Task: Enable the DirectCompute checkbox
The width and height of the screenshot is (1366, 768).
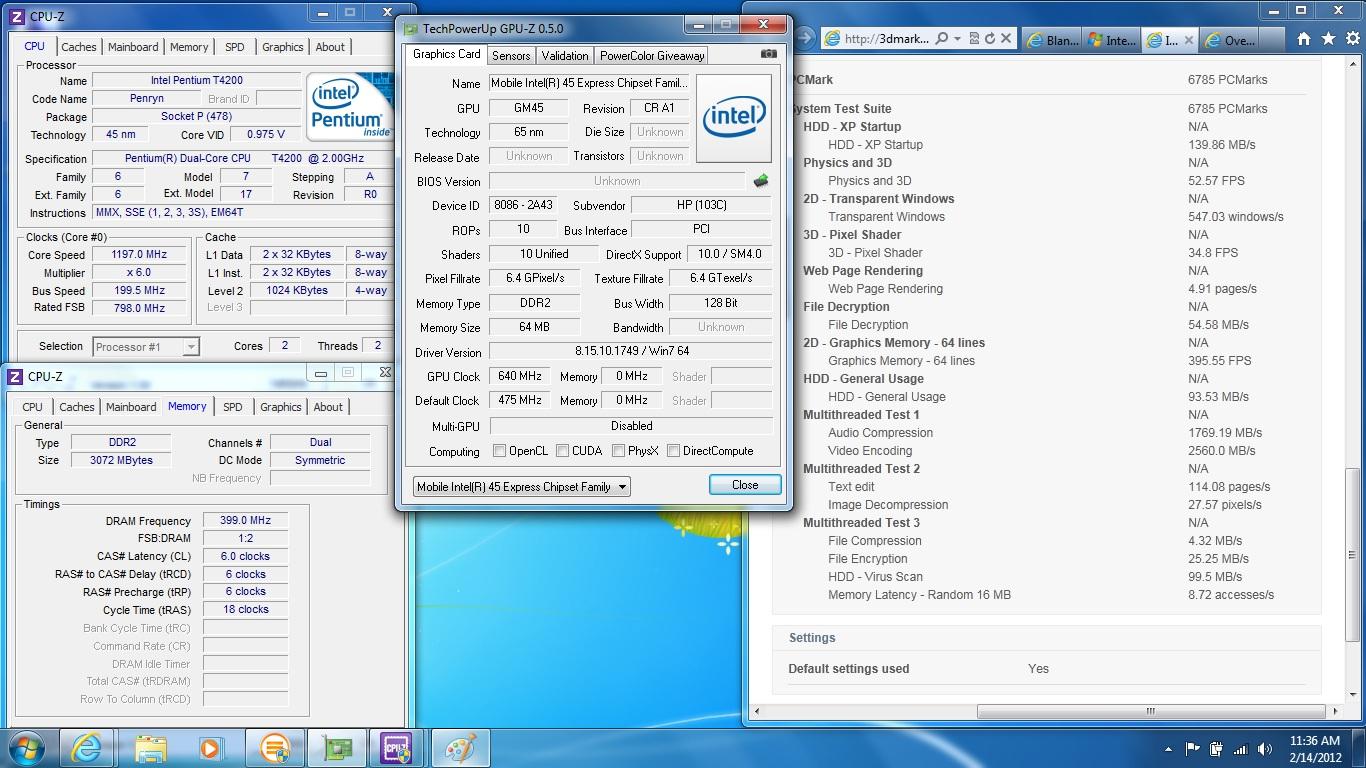Action: tap(673, 451)
